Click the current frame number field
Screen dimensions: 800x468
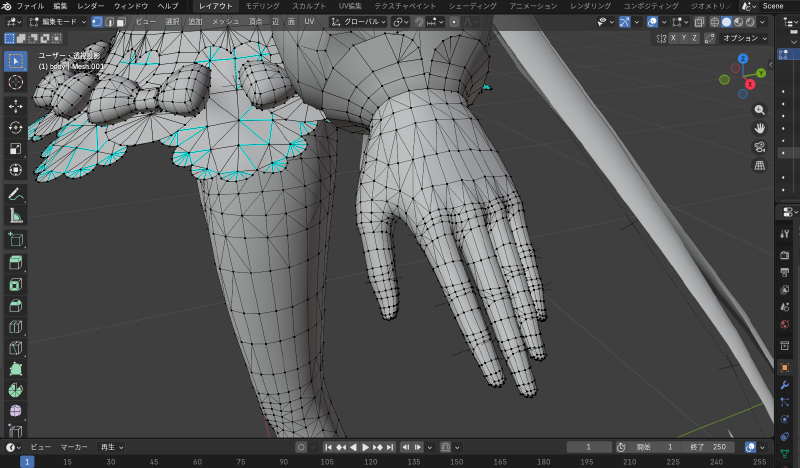click(x=591, y=447)
